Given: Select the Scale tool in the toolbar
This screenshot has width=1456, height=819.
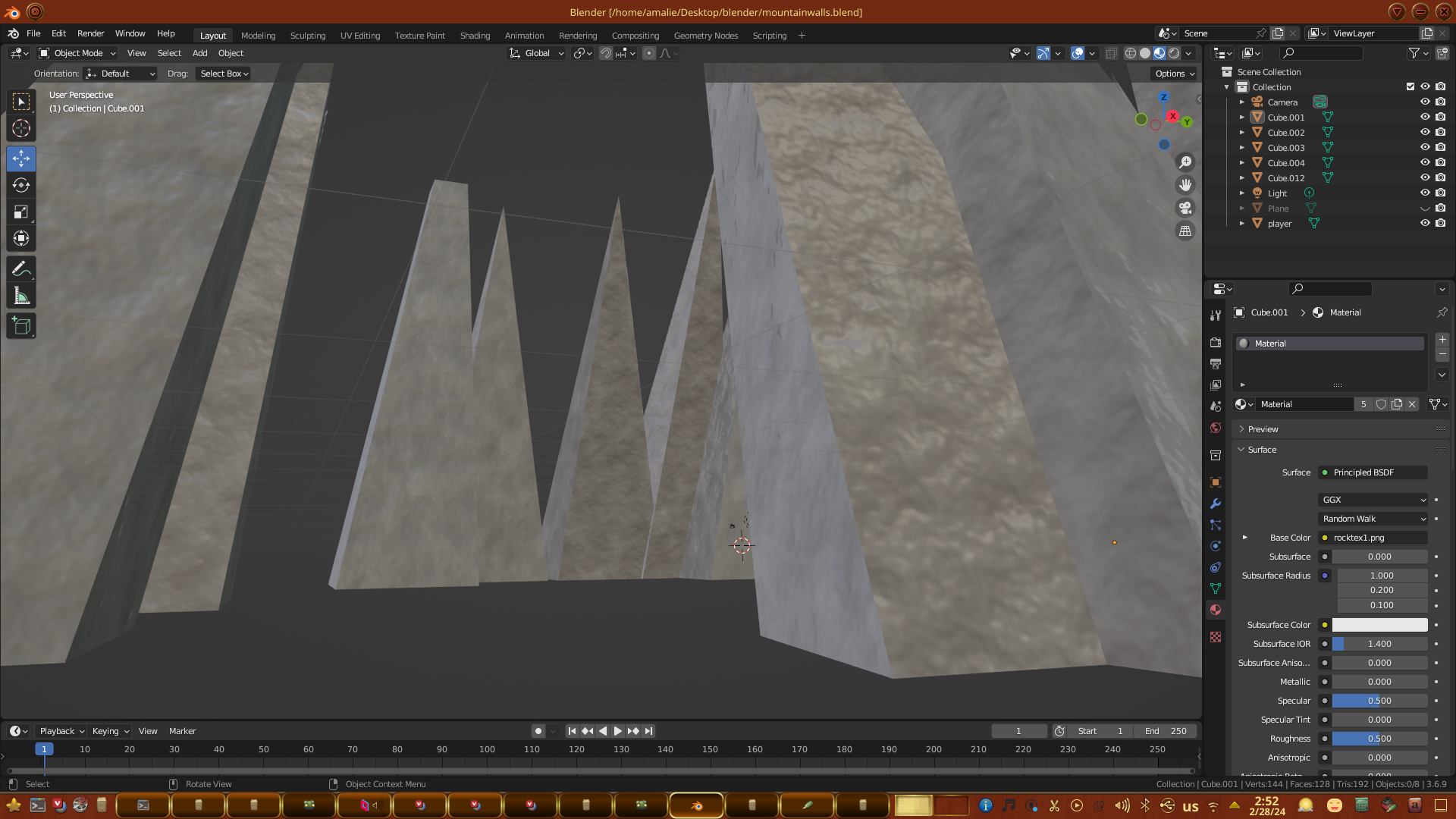Looking at the screenshot, I should [21, 212].
